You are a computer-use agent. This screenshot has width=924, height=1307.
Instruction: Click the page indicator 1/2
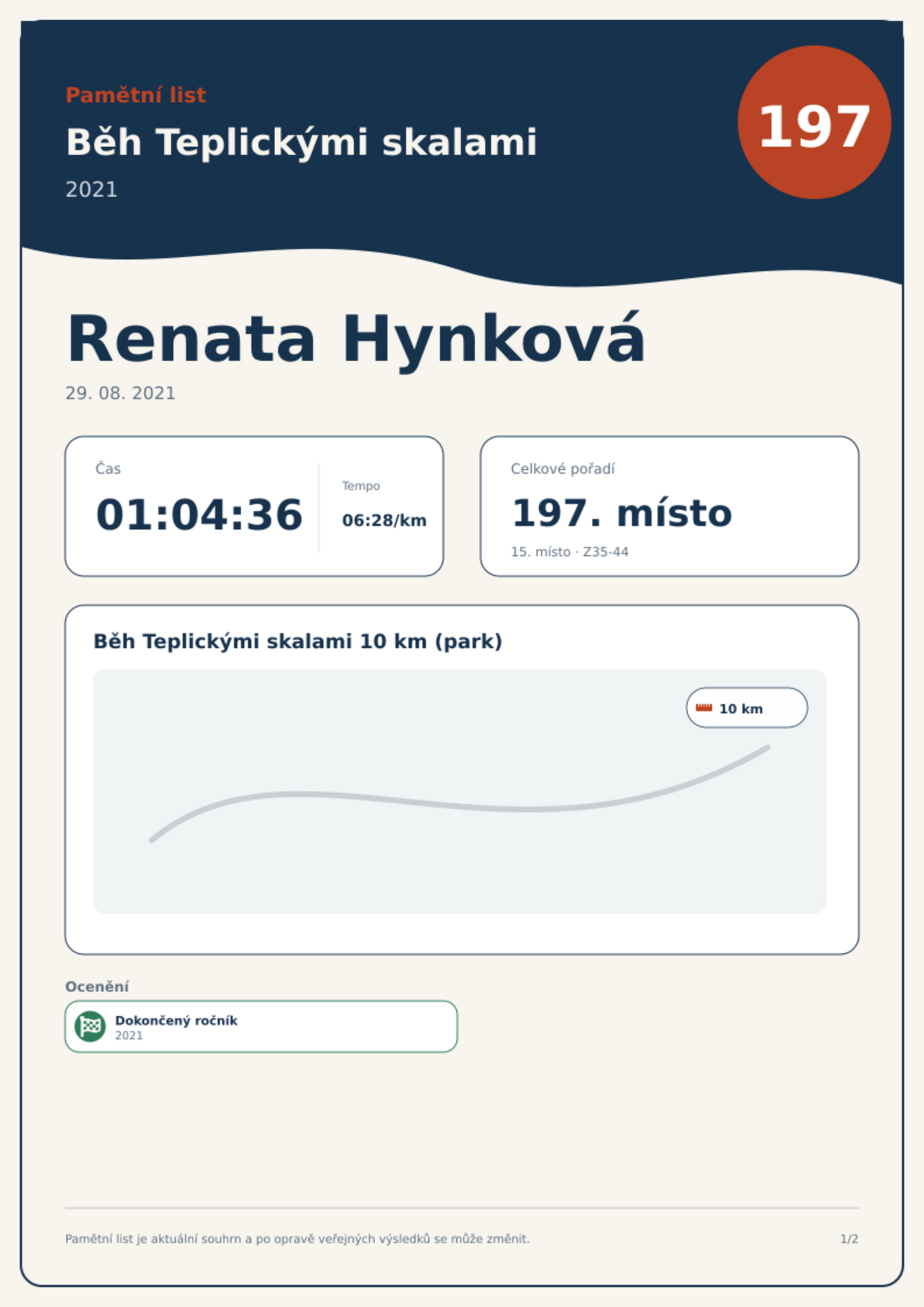tap(849, 1239)
